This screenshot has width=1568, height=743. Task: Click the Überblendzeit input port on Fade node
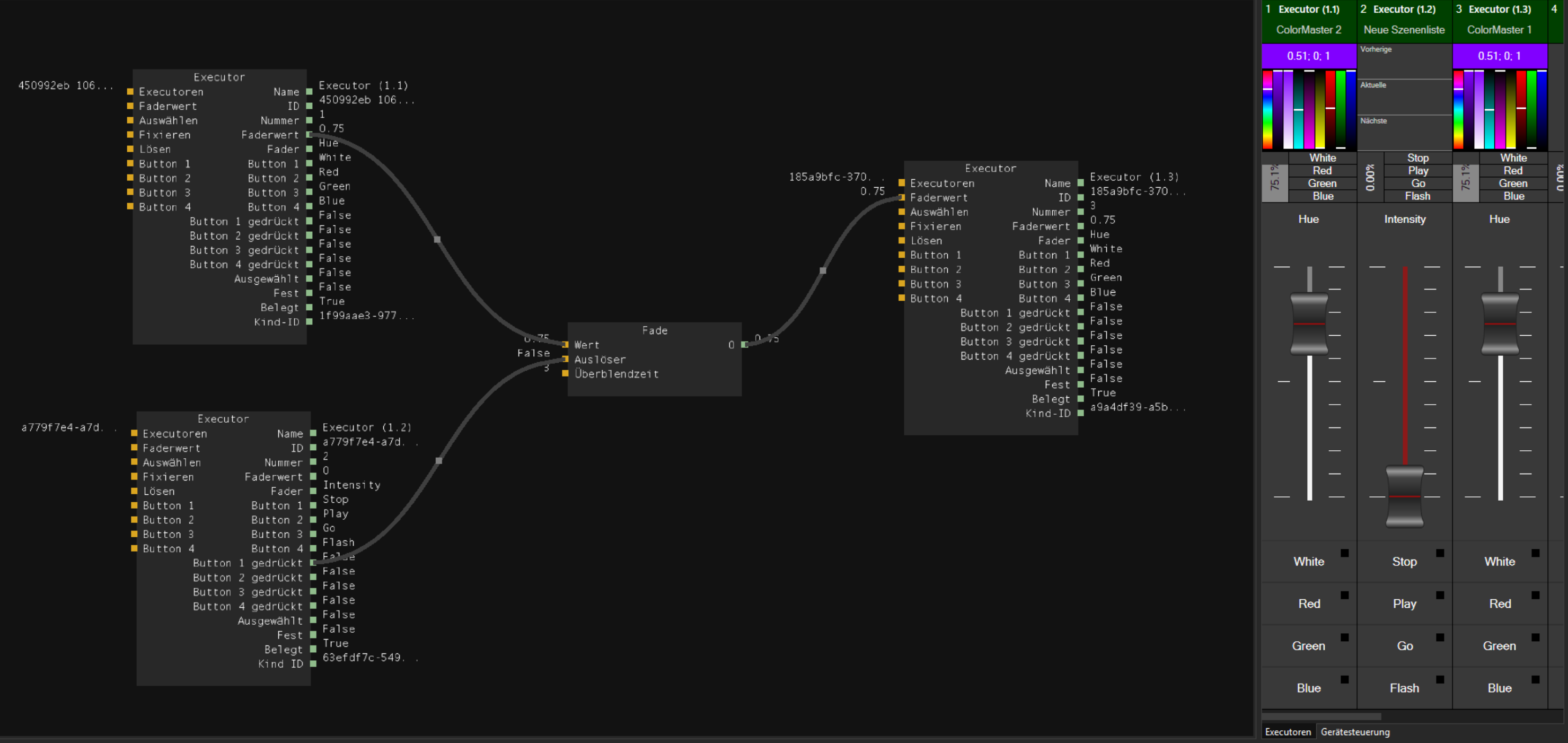pyautogui.click(x=566, y=373)
